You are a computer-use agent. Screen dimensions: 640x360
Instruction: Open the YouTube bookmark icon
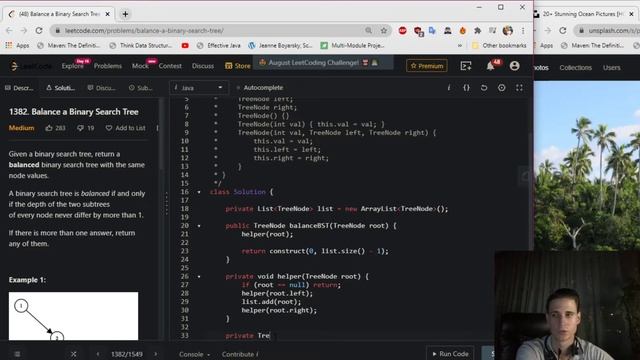[x=185, y=45]
